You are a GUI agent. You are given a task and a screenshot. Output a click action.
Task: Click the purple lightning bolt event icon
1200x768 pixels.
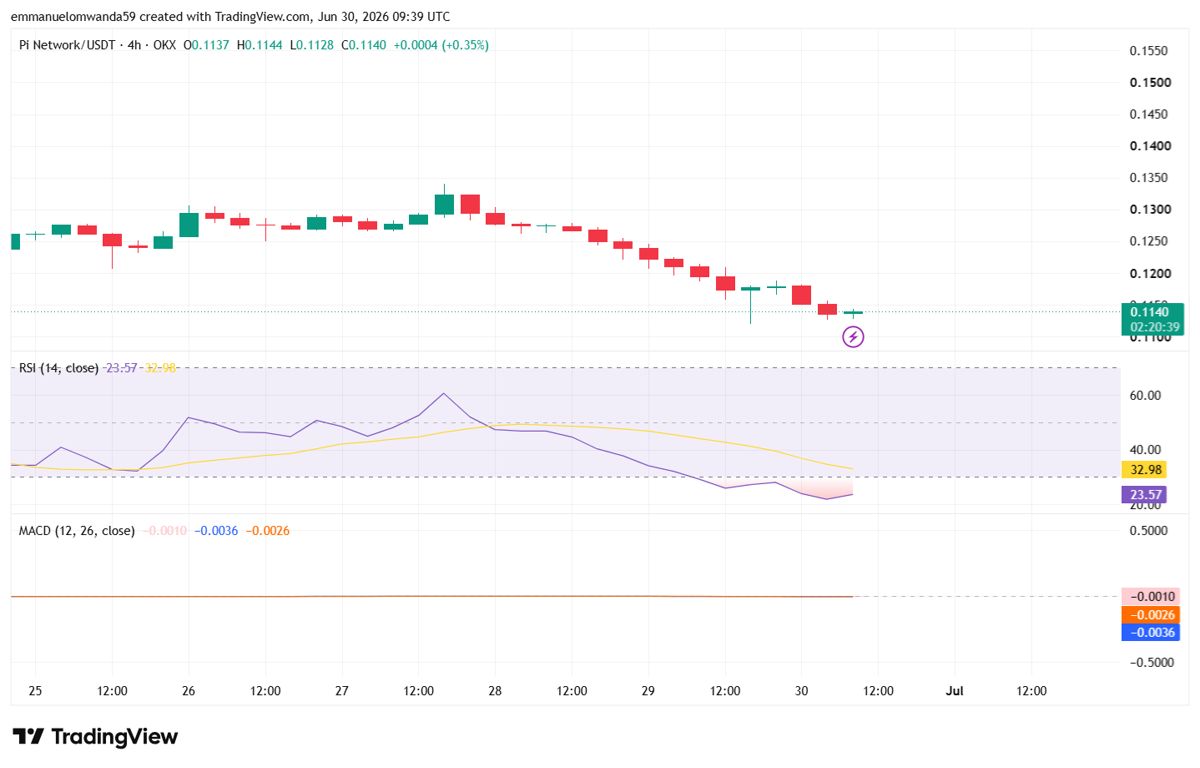853,337
